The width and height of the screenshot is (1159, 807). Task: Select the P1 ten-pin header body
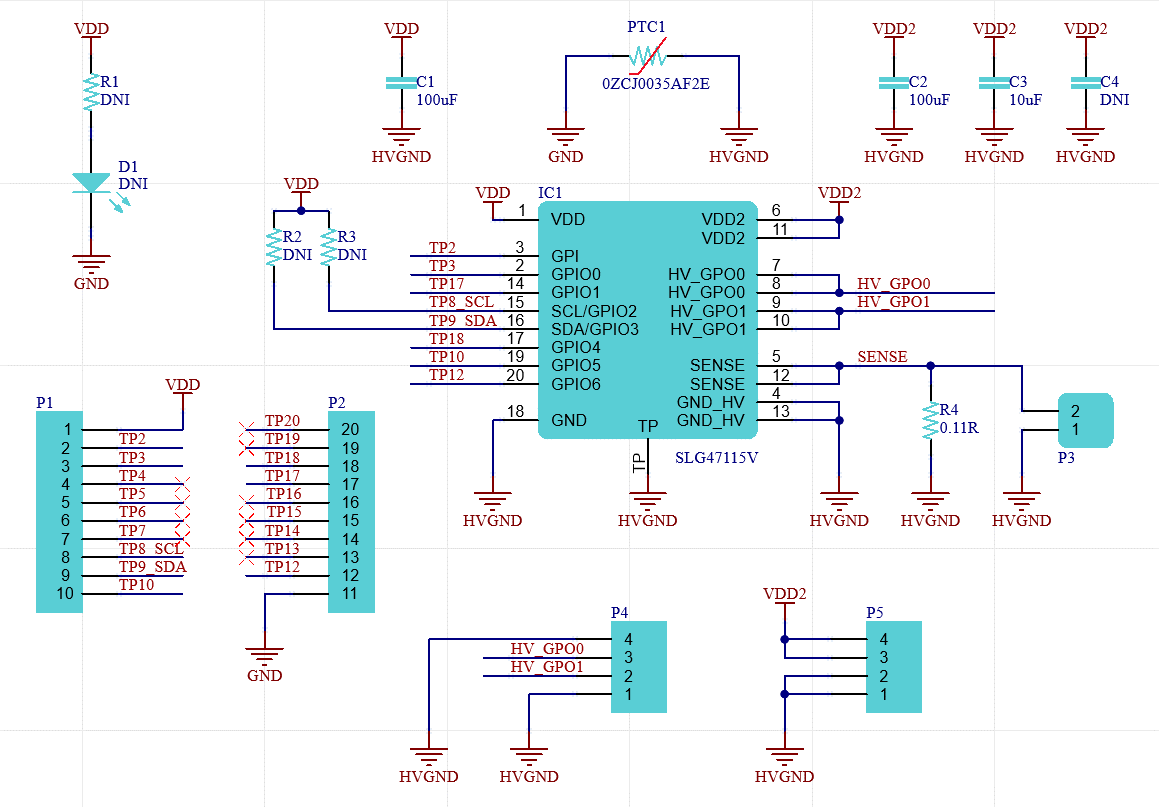point(58,511)
